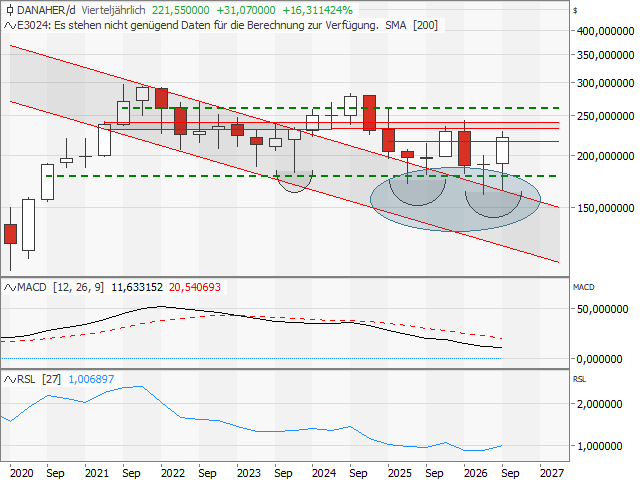Click the 2024 time axis label
640x480 pixels.
tap(324, 473)
